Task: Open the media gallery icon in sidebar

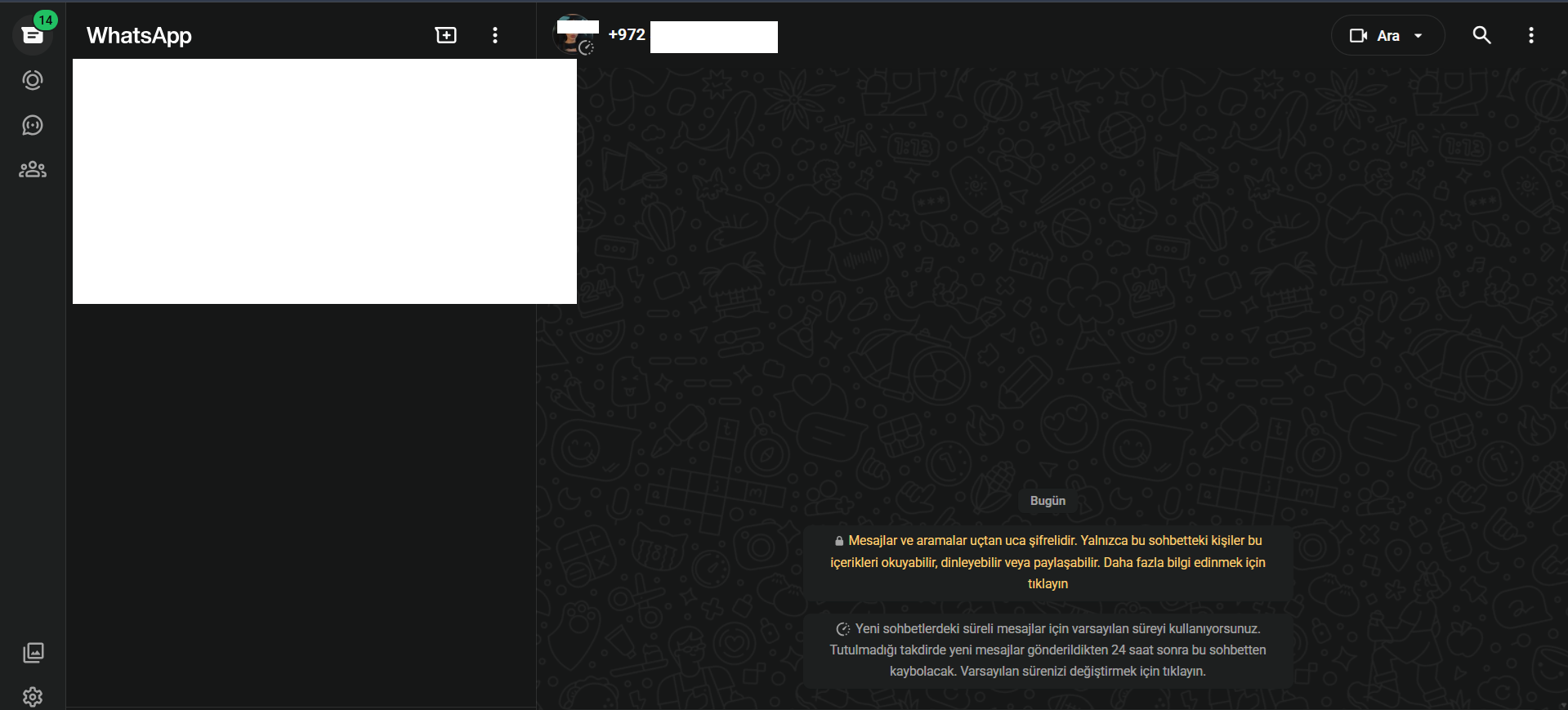Action: pos(34,652)
